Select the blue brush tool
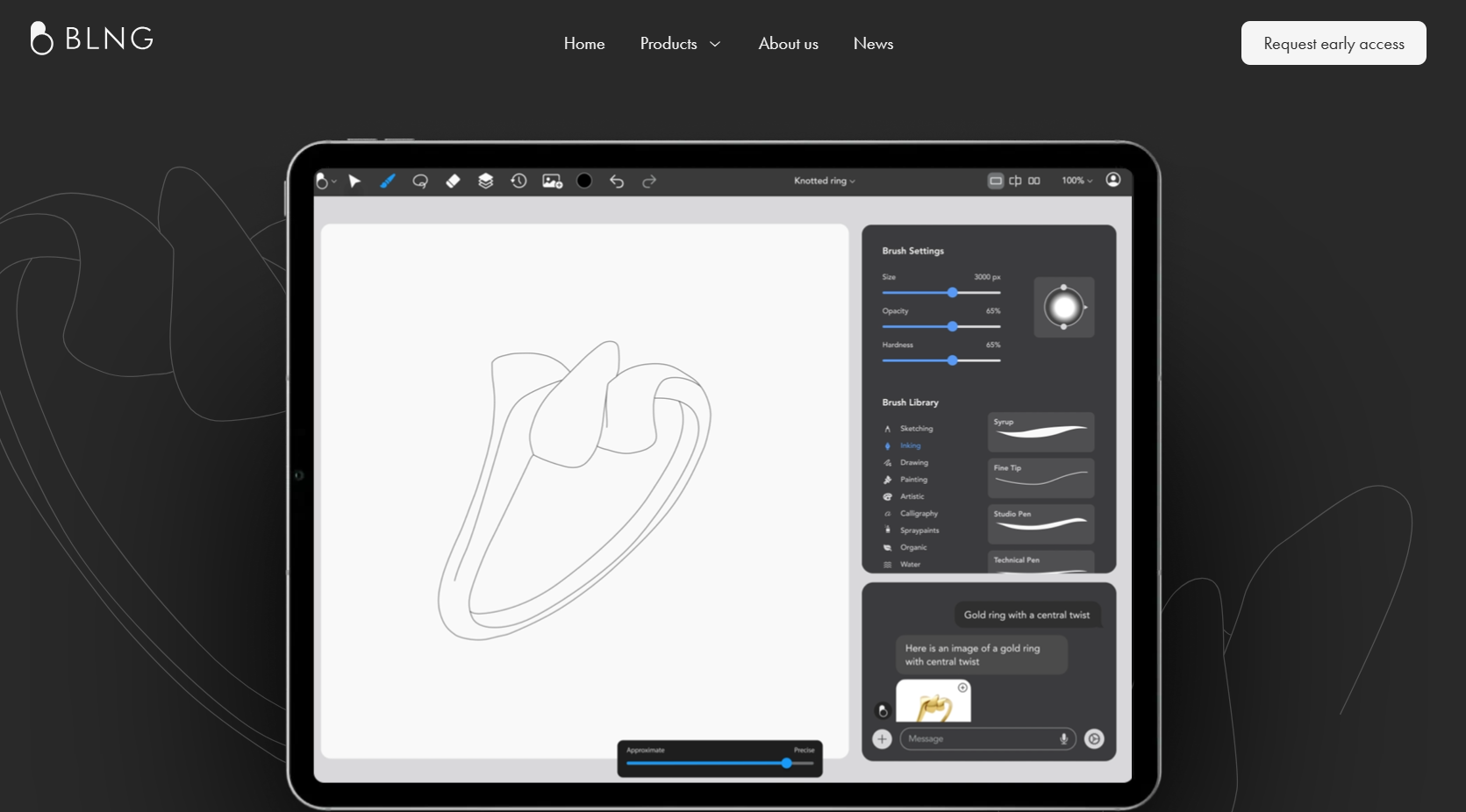This screenshot has width=1466, height=812. (387, 181)
